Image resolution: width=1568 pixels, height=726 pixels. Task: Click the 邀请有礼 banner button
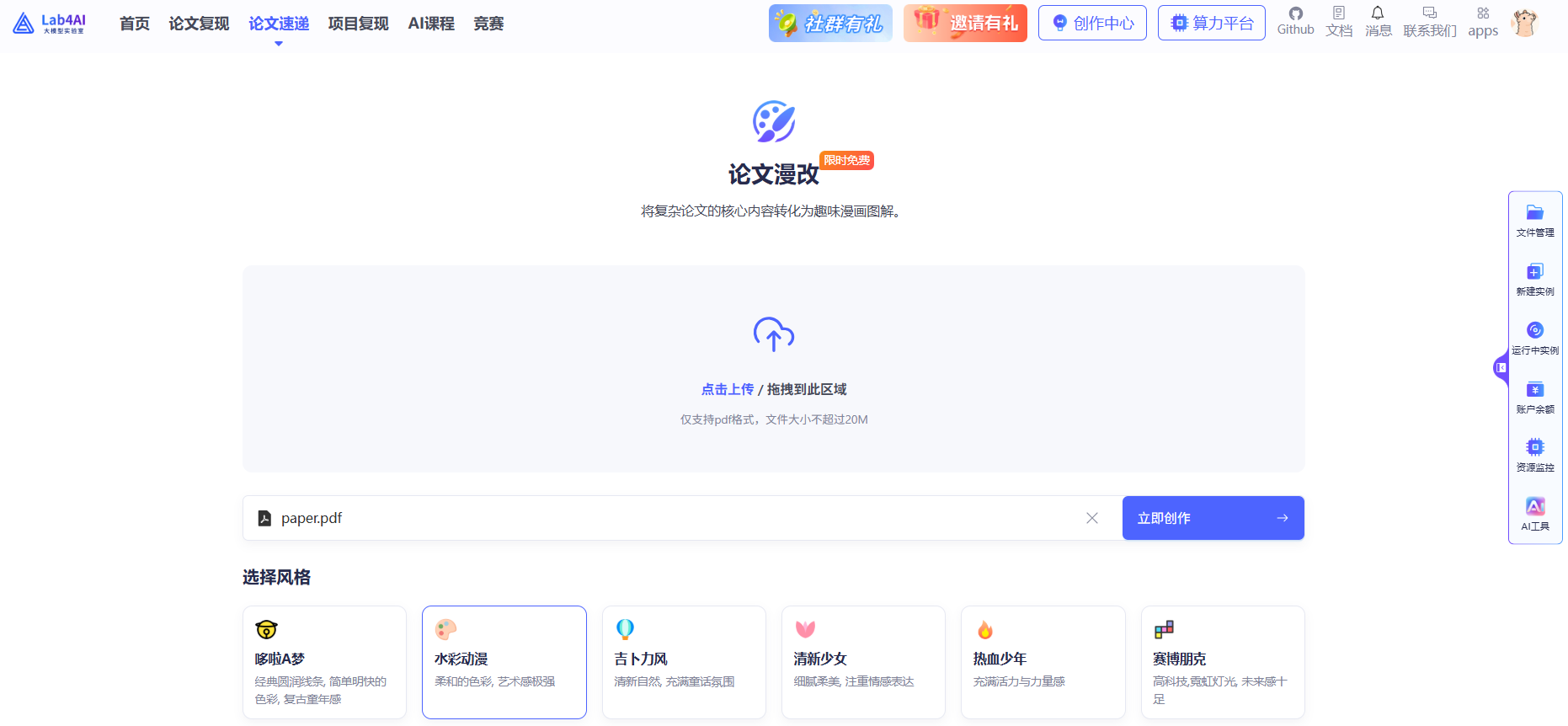point(965,23)
